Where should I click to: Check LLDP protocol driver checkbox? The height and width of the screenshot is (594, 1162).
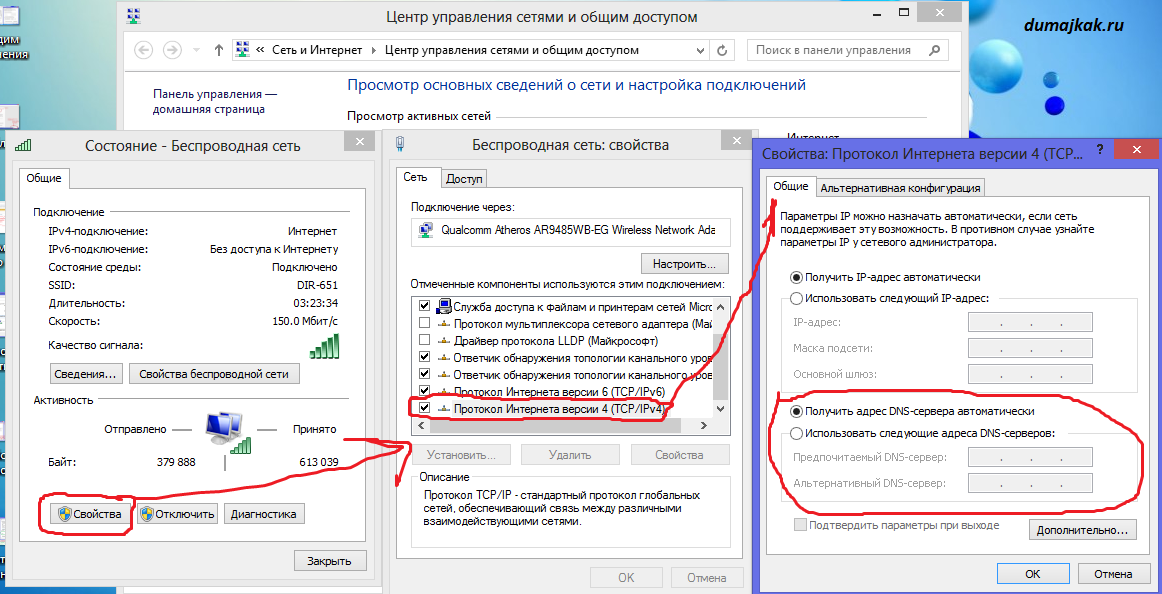point(425,340)
